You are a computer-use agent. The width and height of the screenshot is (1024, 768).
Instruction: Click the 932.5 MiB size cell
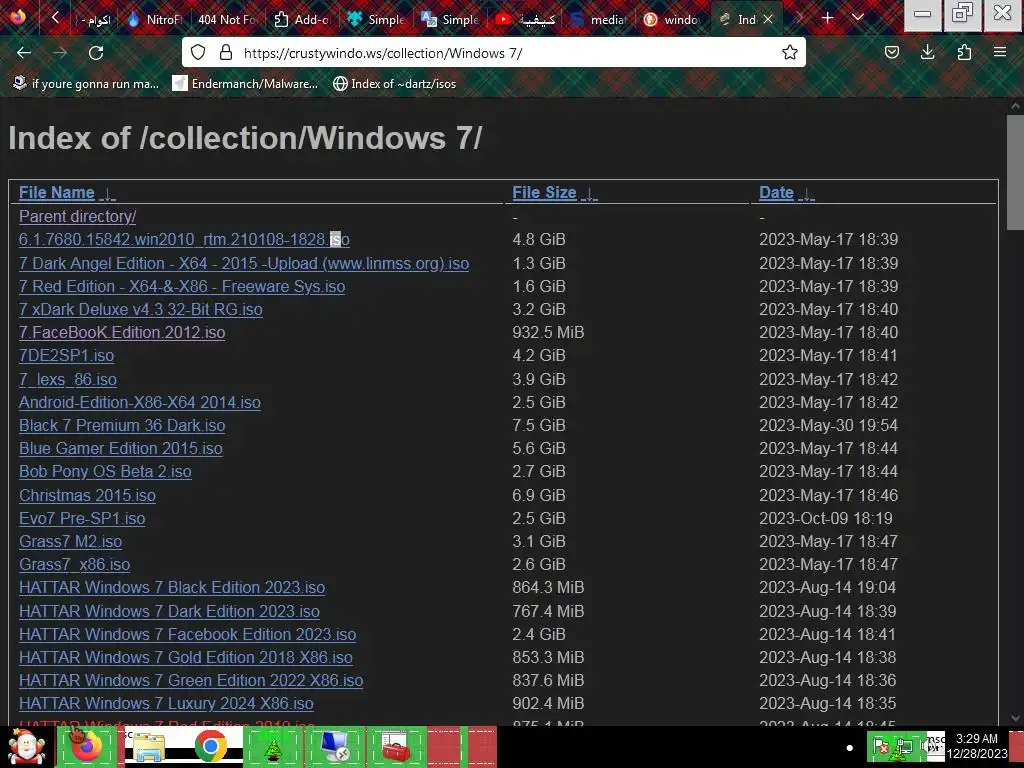coord(548,332)
